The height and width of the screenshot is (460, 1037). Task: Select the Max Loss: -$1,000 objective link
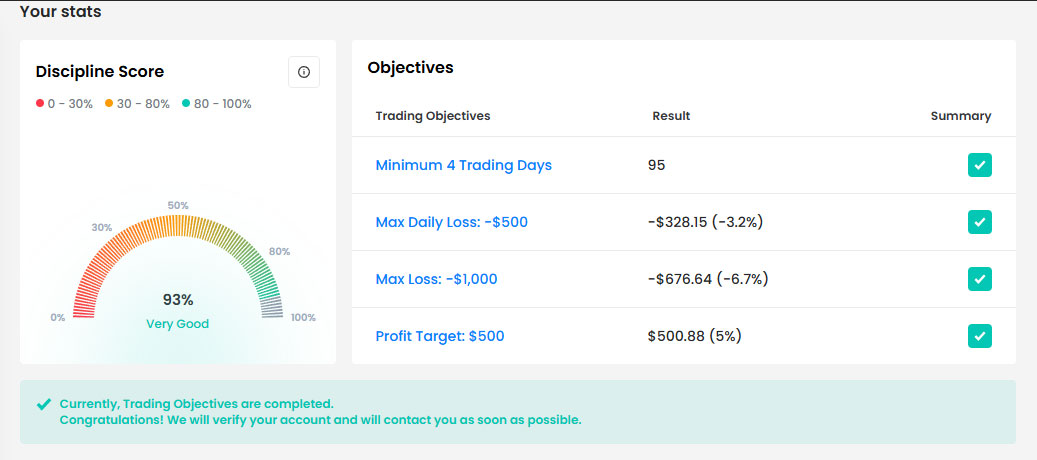click(x=436, y=279)
